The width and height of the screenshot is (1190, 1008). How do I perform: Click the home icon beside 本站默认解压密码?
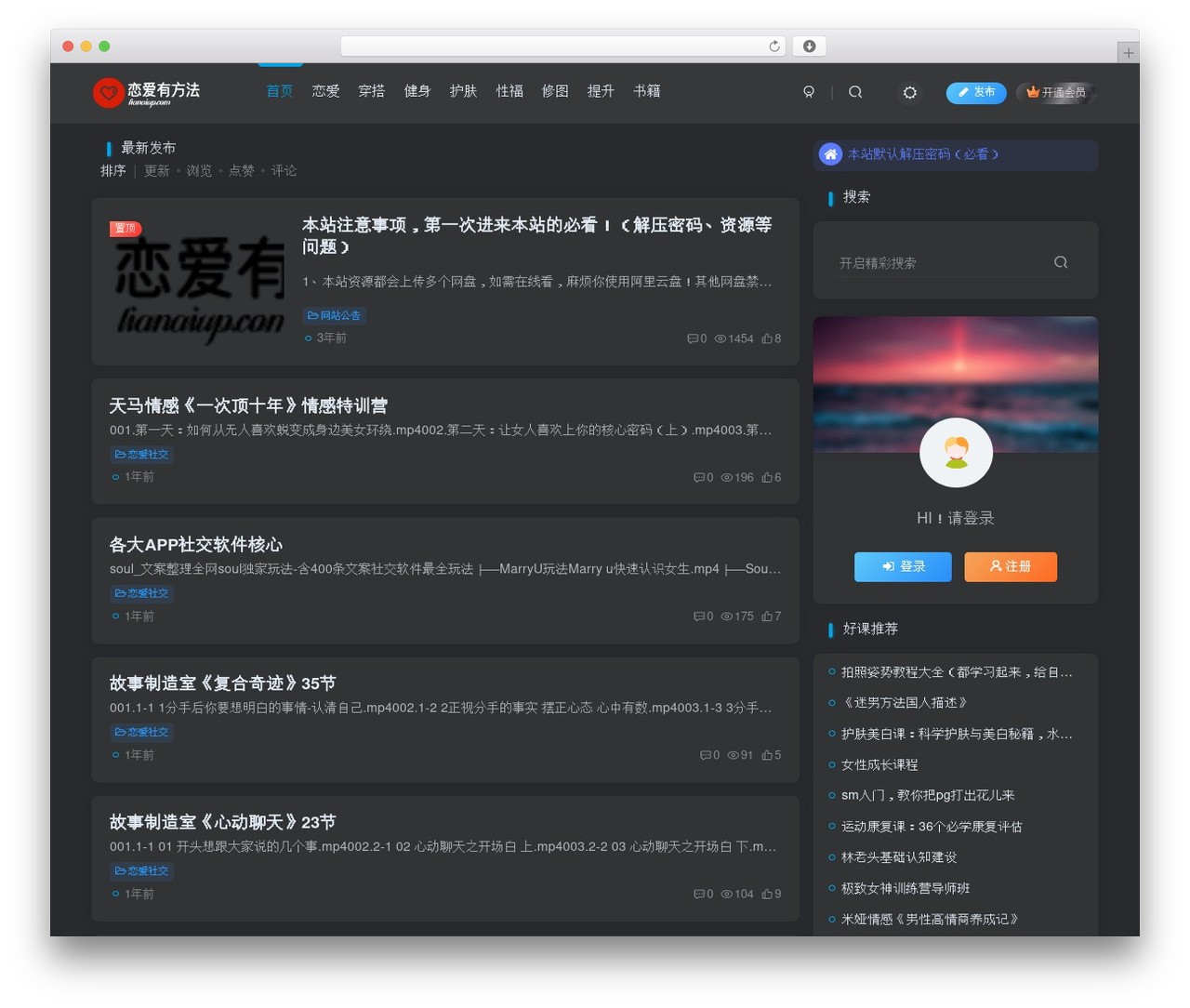830,154
